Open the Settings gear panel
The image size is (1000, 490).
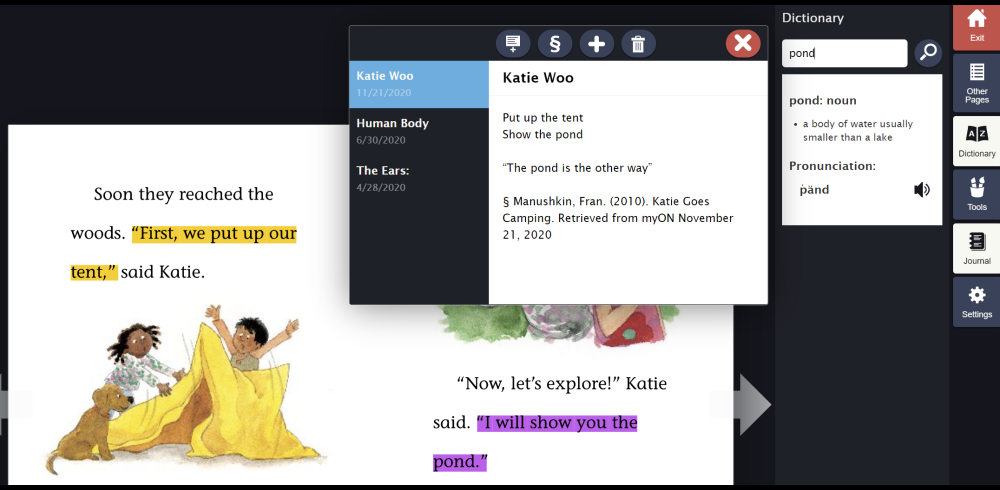(x=976, y=302)
